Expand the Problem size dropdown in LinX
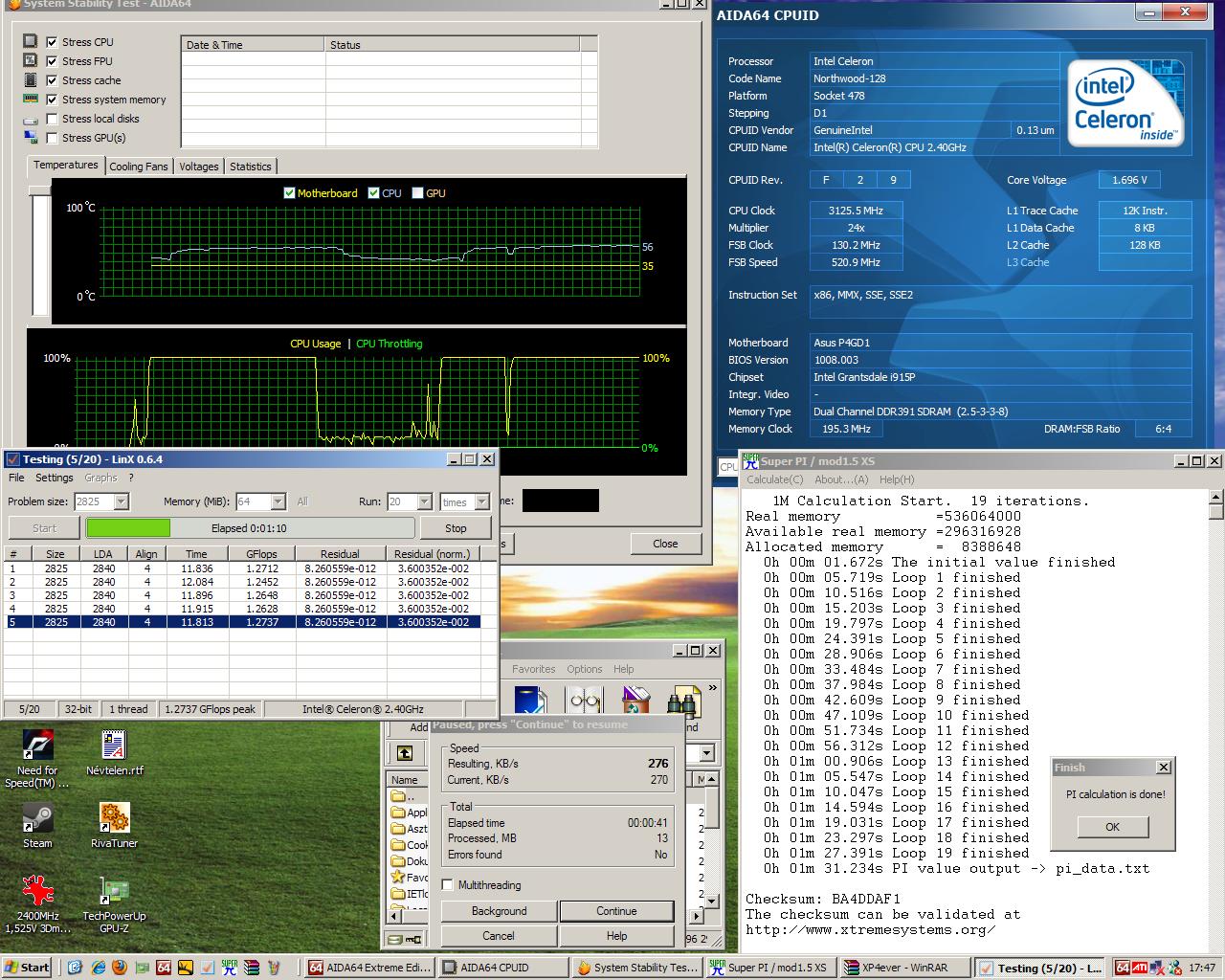This screenshot has height=980, width=1225. (x=122, y=501)
